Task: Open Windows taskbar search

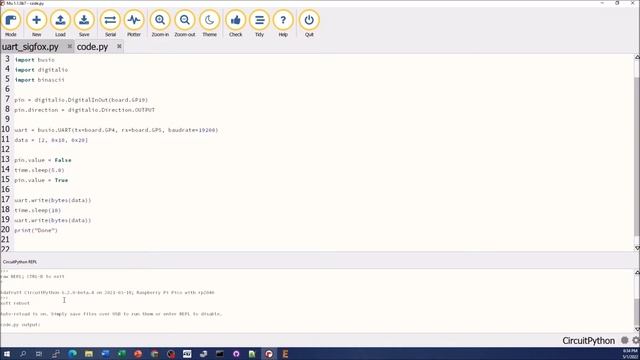Action: 23,354
